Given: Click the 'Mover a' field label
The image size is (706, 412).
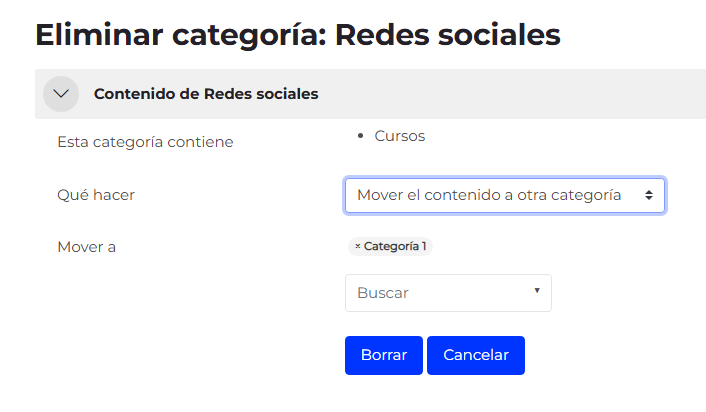Looking at the screenshot, I should click(87, 246).
